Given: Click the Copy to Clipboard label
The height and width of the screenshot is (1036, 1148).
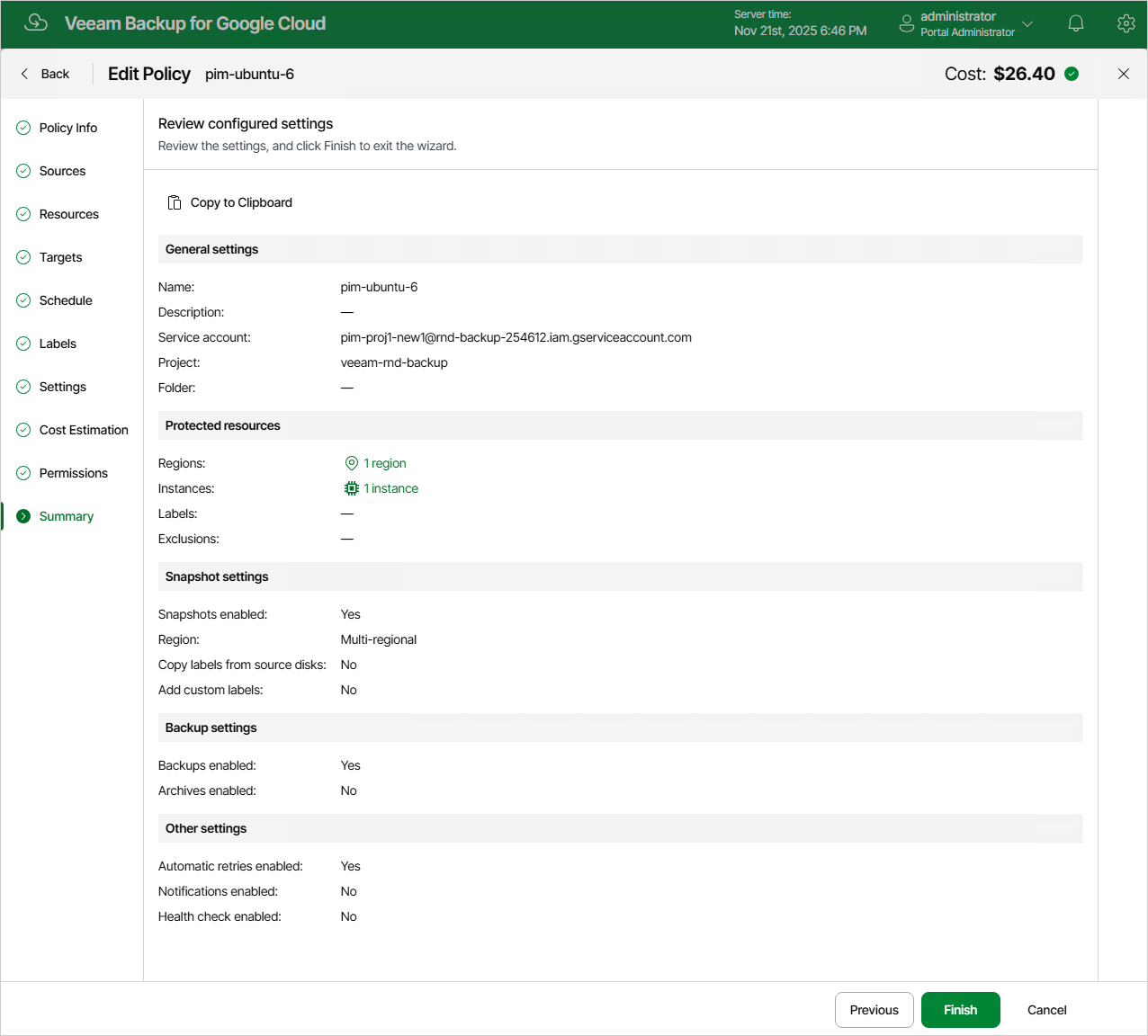Looking at the screenshot, I should tap(241, 202).
